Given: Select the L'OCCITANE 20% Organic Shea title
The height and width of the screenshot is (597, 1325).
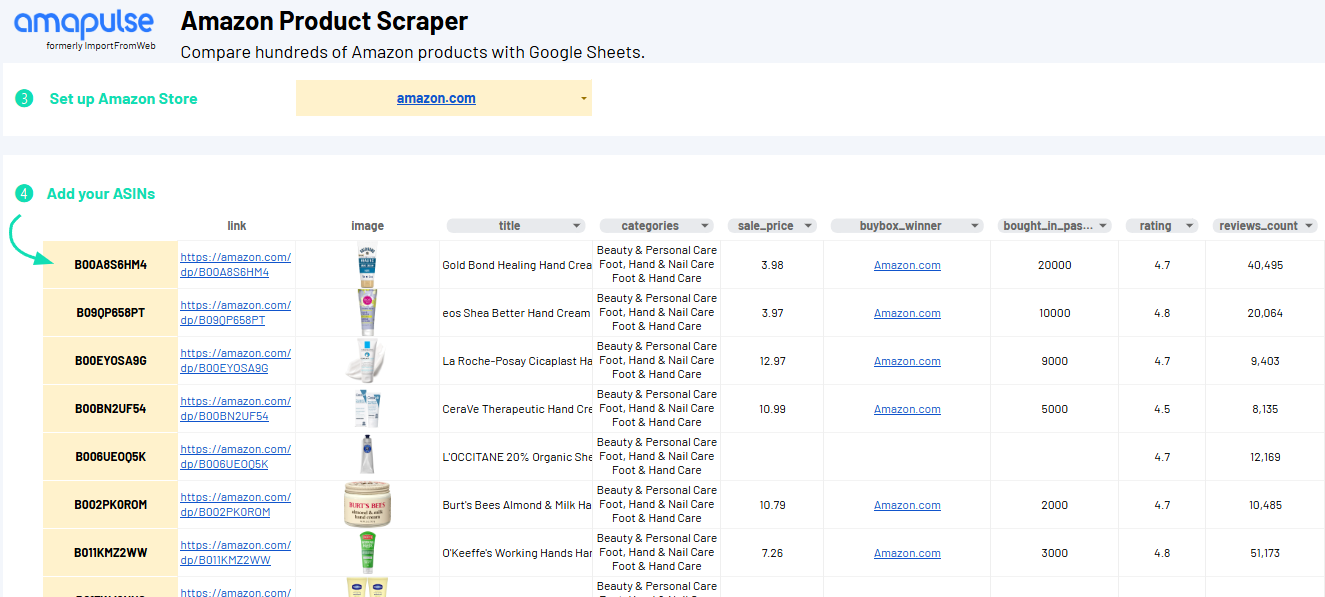Looking at the screenshot, I should pos(517,457).
